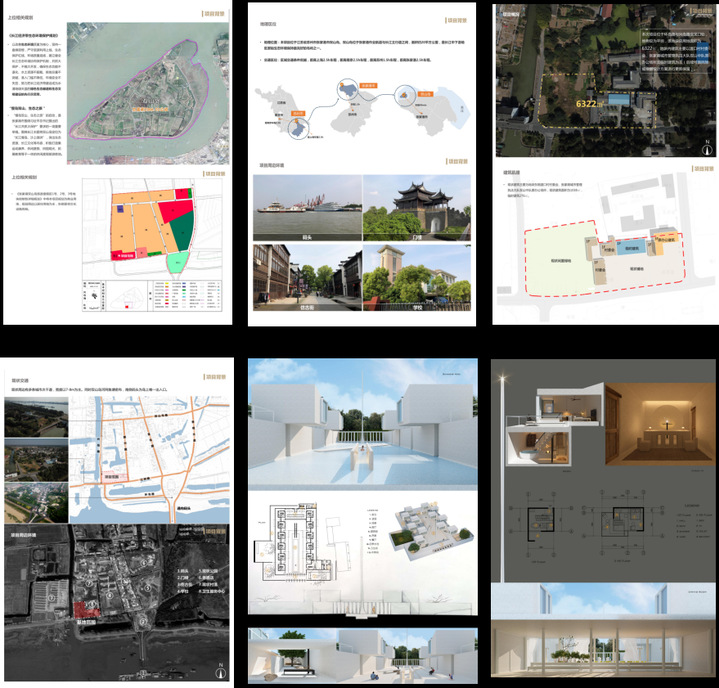The image size is (719, 688).
Task: Open the middle aerial photo of the village
Action: click(x=36, y=460)
